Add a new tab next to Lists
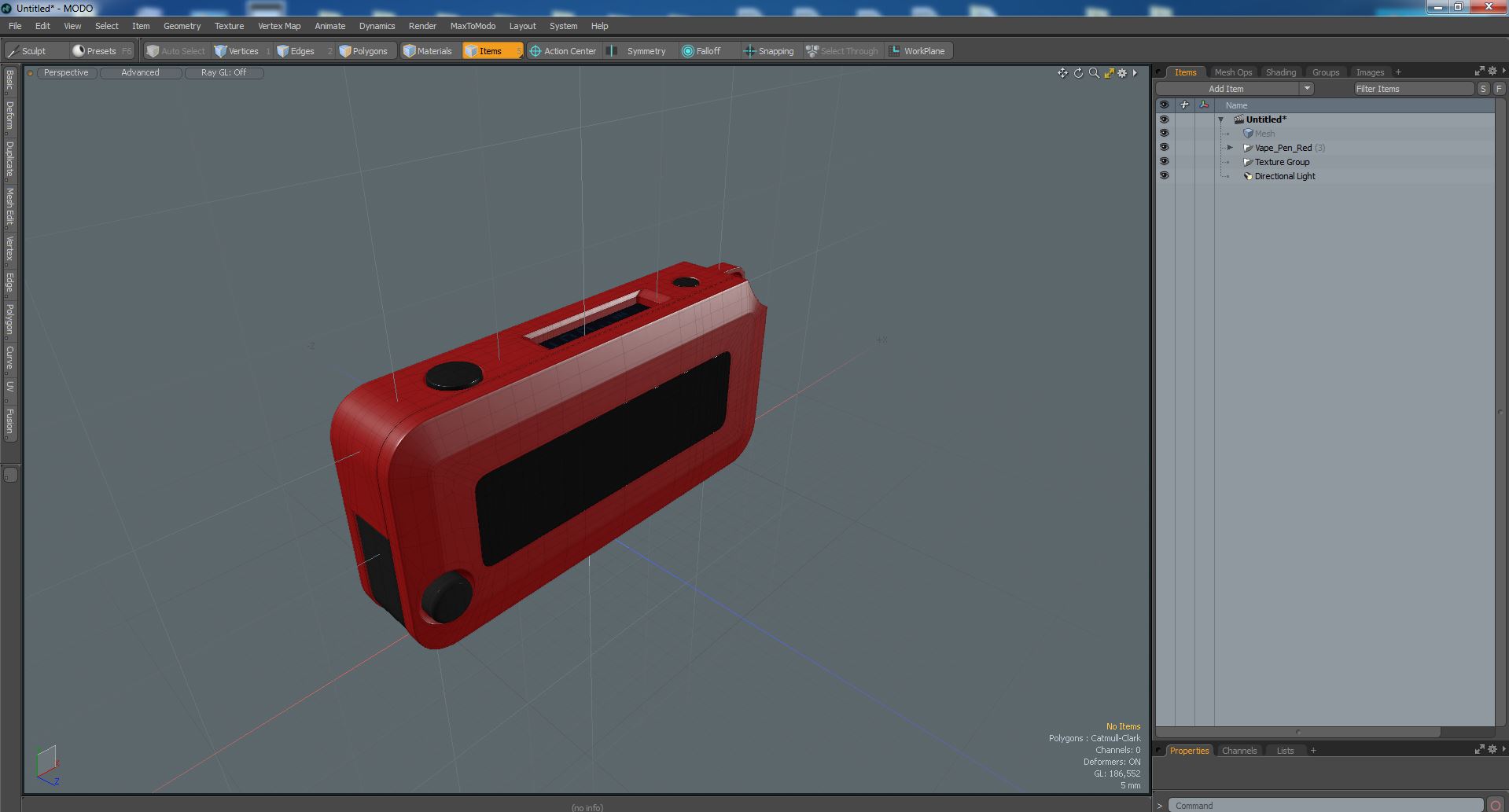 (1313, 751)
